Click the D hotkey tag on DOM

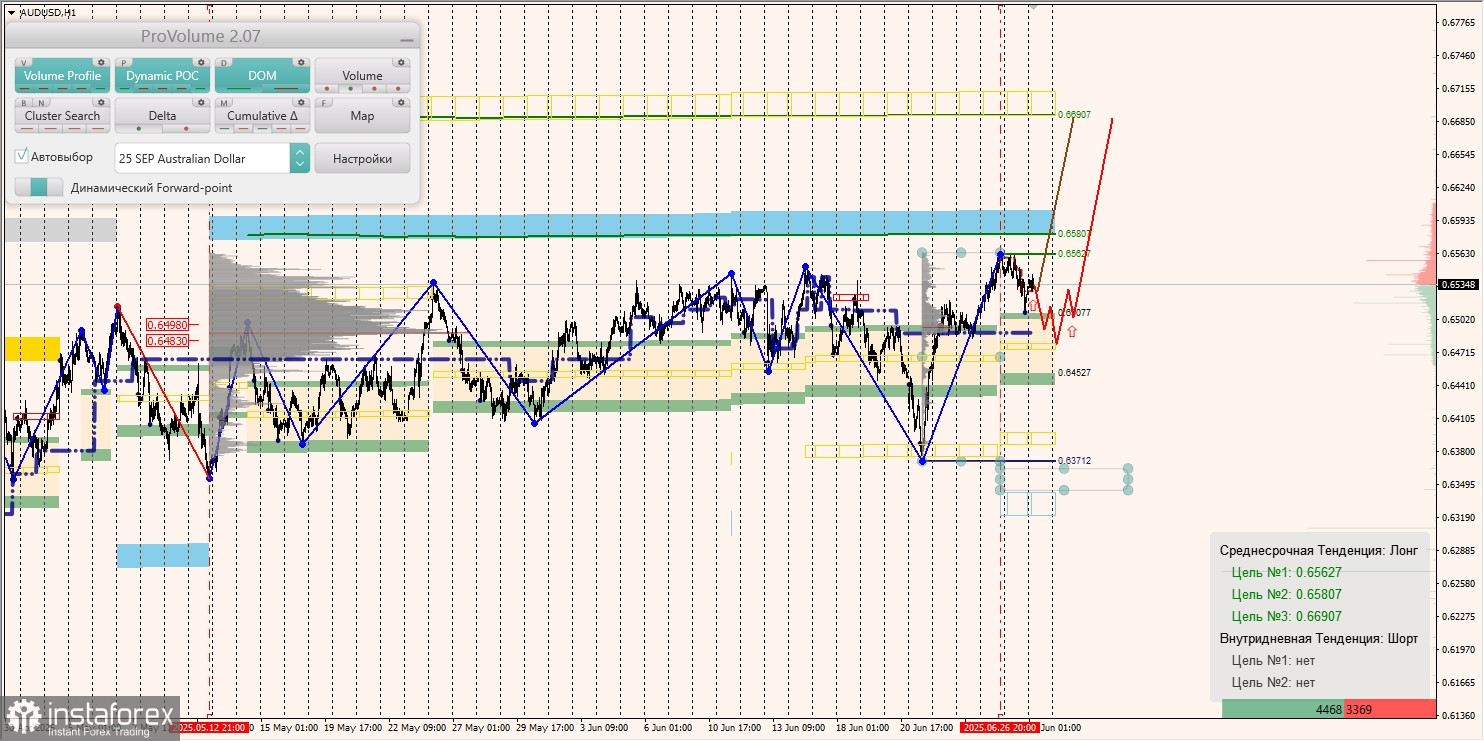tap(224, 63)
